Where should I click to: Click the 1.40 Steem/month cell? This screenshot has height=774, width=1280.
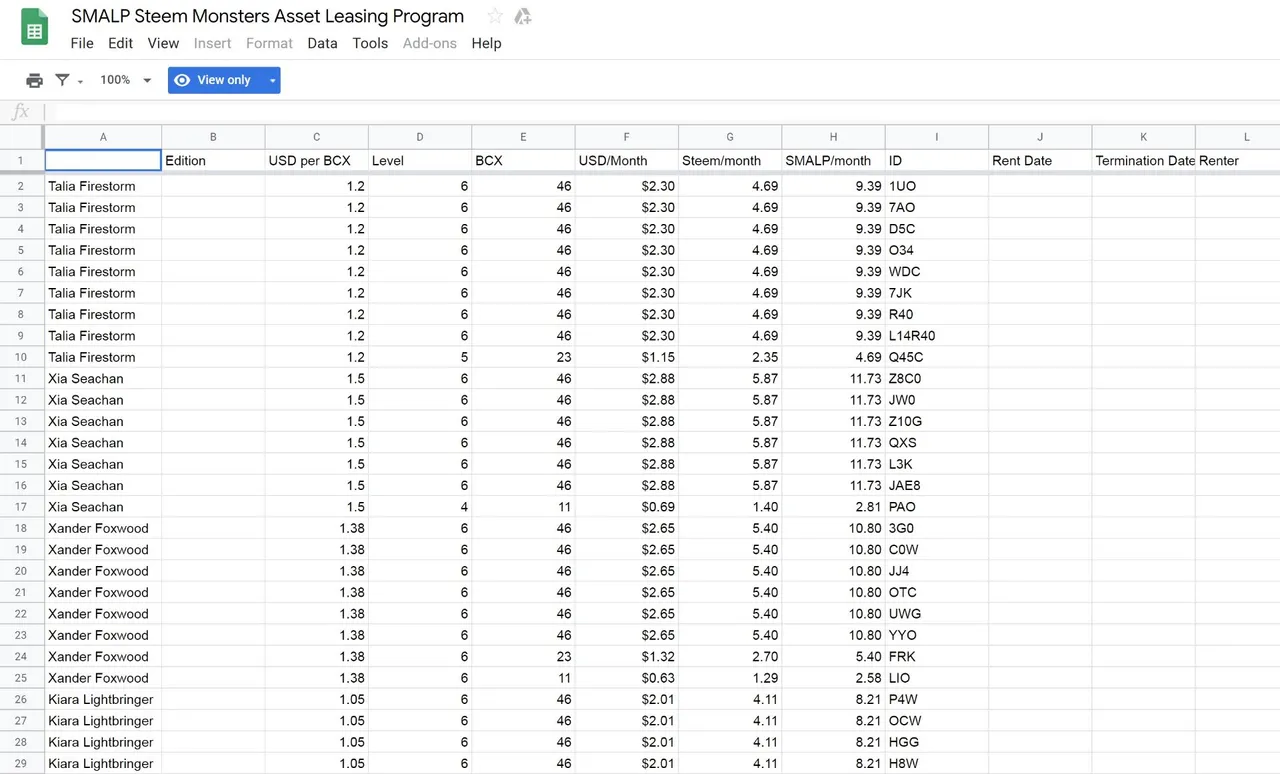[x=730, y=507]
